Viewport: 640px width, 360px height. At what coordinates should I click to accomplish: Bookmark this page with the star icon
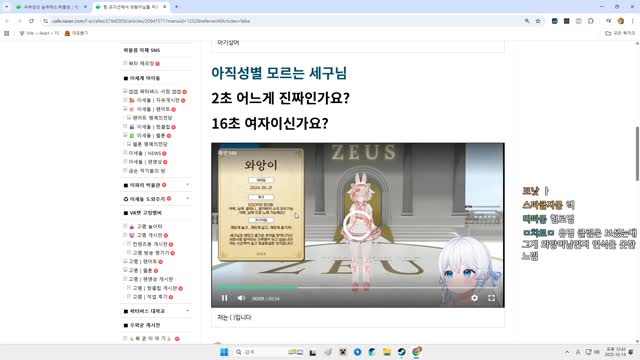click(x=538, y=21)
